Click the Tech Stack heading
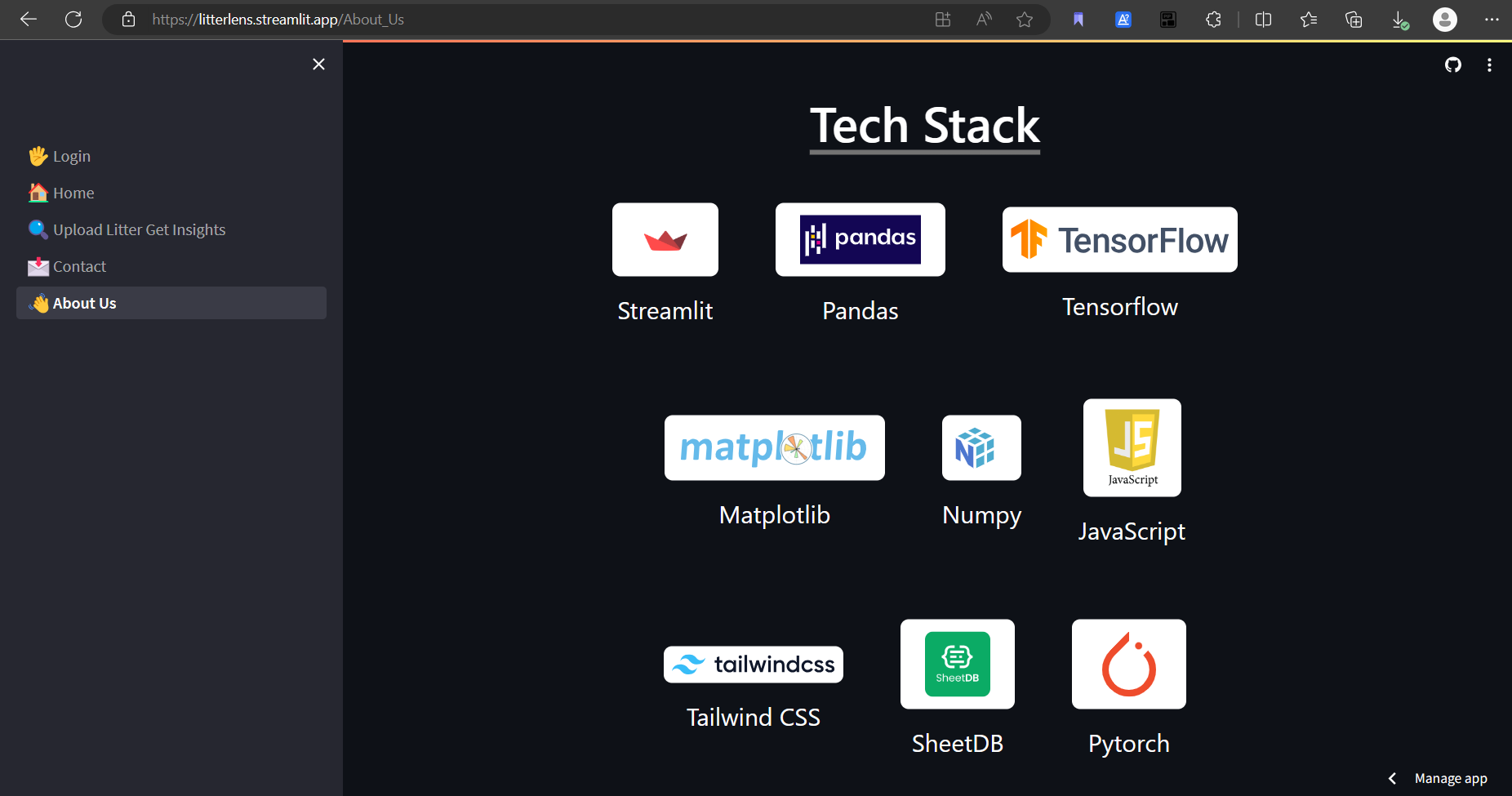This screenshot has height=796, width=1512. (x=925, y=127)
